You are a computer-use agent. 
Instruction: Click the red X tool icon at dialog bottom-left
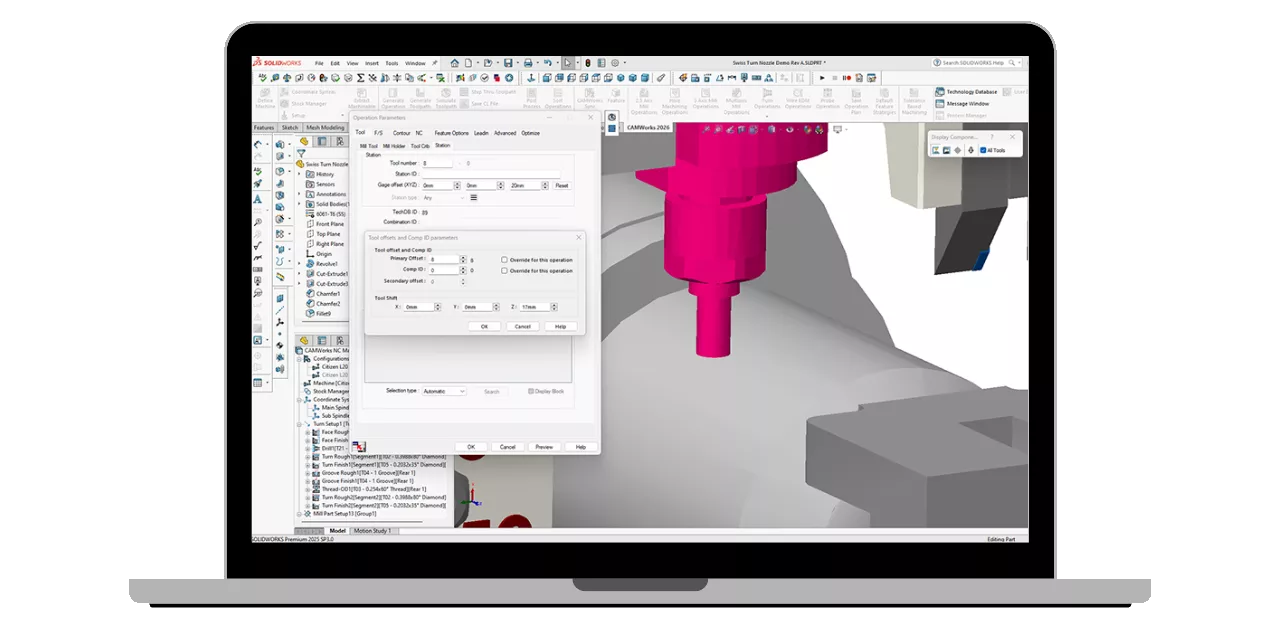pos(359,446)
